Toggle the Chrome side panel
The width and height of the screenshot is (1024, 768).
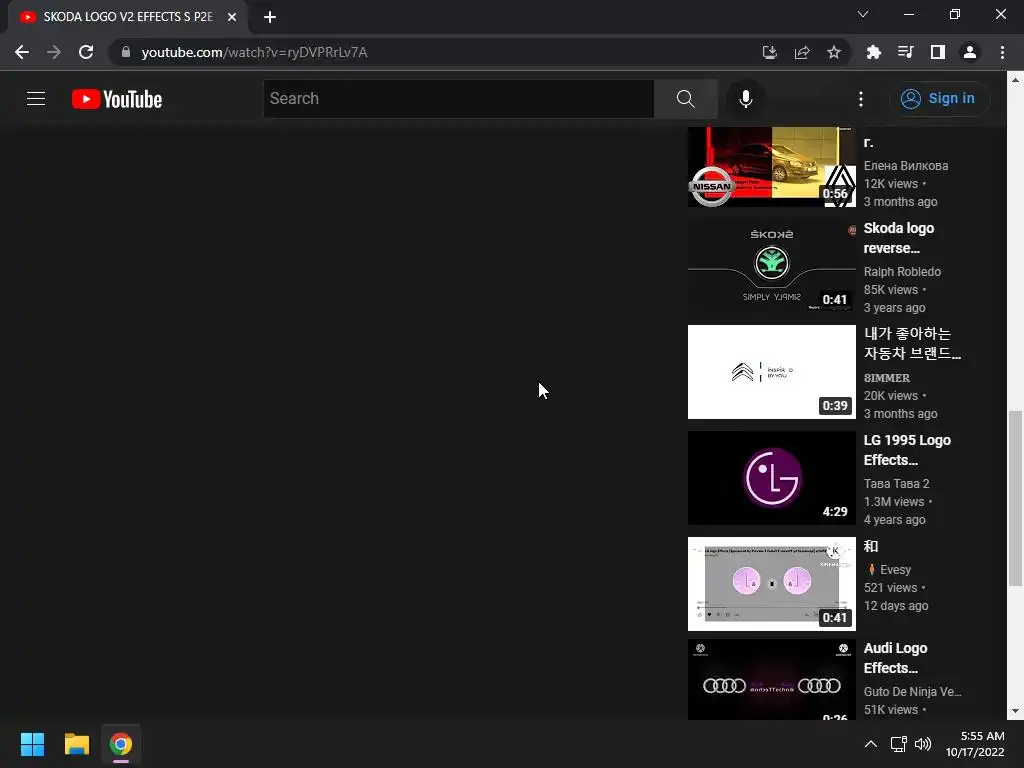[x=937, y=52]
